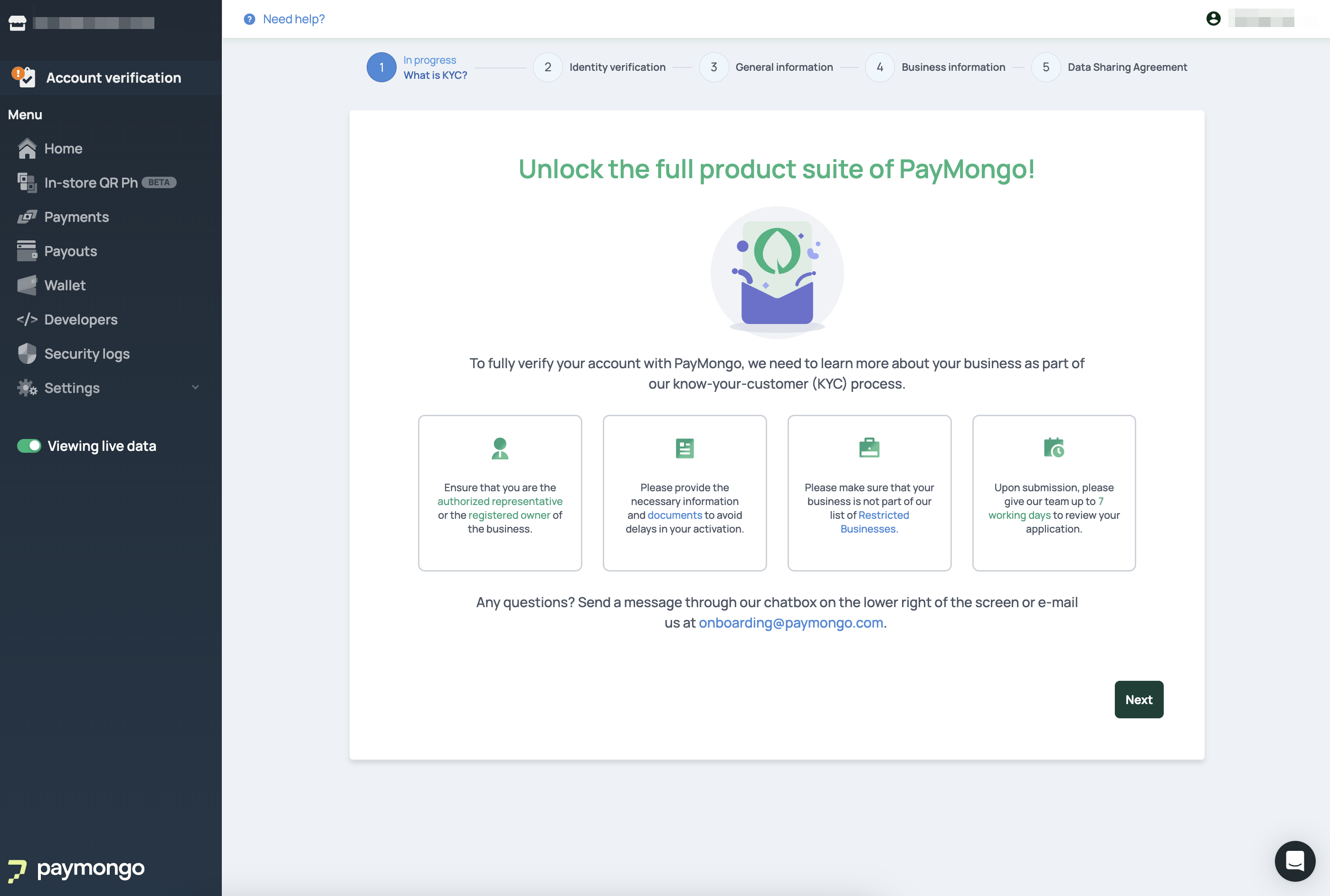Click the store icon beside merchant name
Image resolution: width=1330 pixels, height=896 pixels.
(17, 23)
